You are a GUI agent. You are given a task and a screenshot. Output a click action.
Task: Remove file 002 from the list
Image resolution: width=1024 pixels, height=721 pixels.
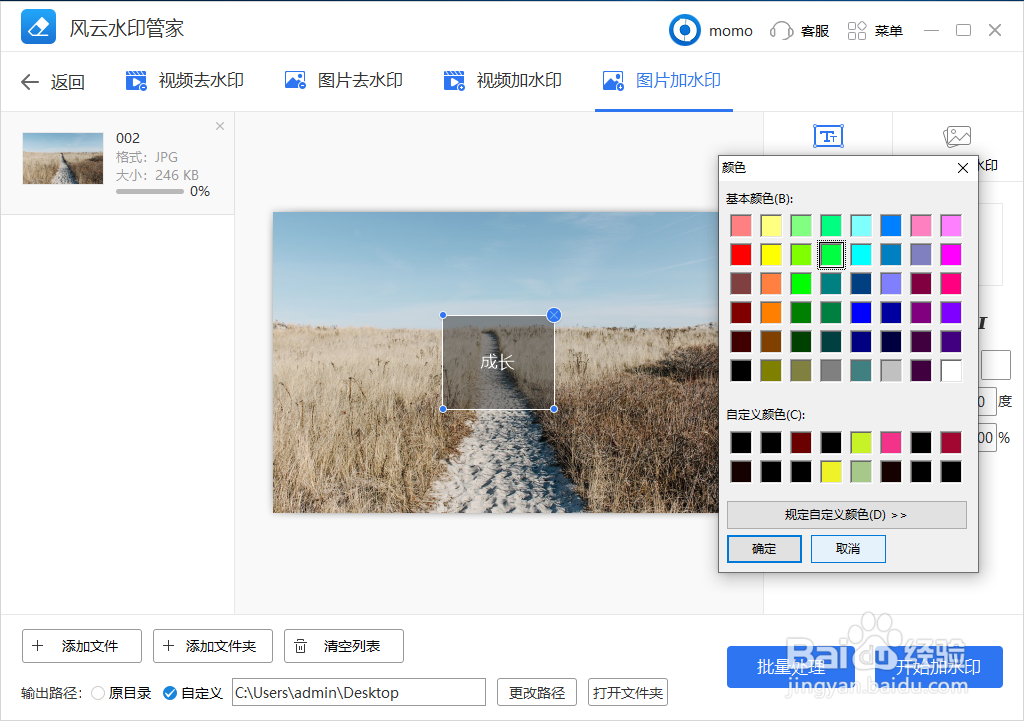pyautogui.click(x=220, y=126)
